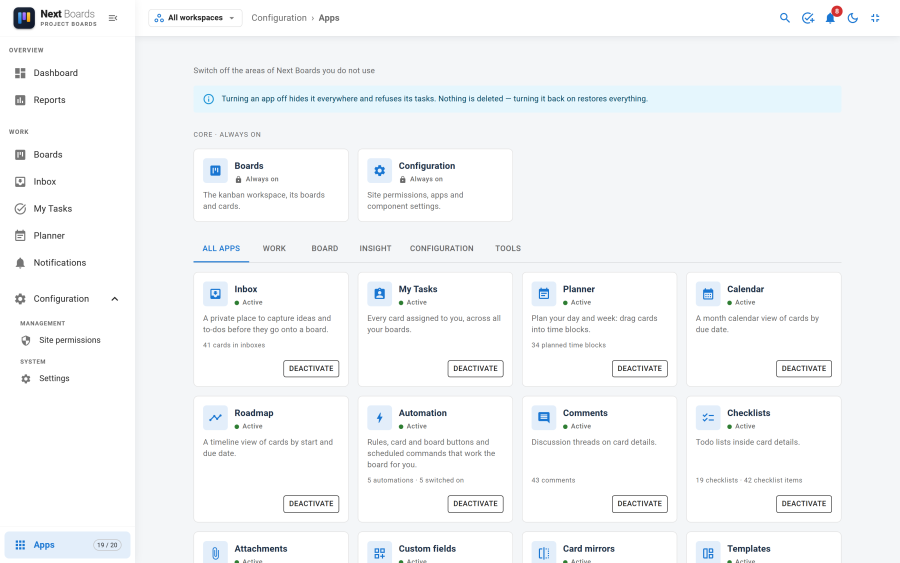Open My Tasks in sidebar

pos(67,209)
